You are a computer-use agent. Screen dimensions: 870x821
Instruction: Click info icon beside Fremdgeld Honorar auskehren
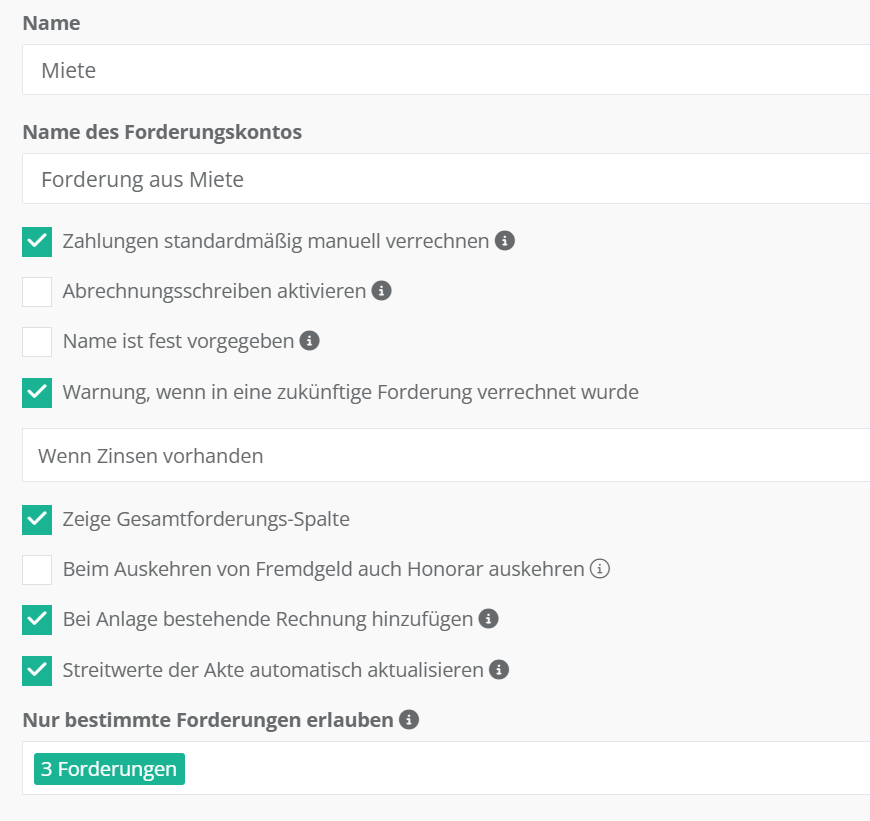tap(600, 569)
